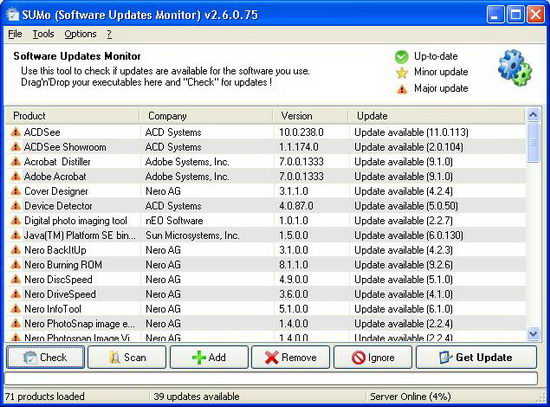The image size is (550, 407).
Task: Click the Remove button
Action: pyautogui.click(x=290, y=357)
